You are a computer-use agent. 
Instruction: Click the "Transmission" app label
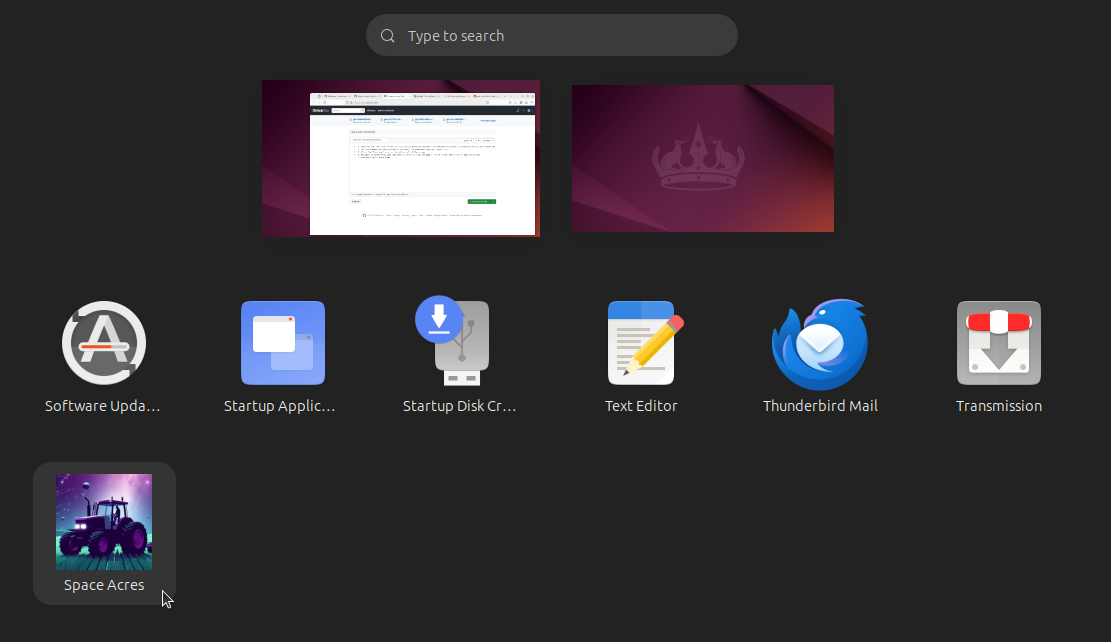998,406
